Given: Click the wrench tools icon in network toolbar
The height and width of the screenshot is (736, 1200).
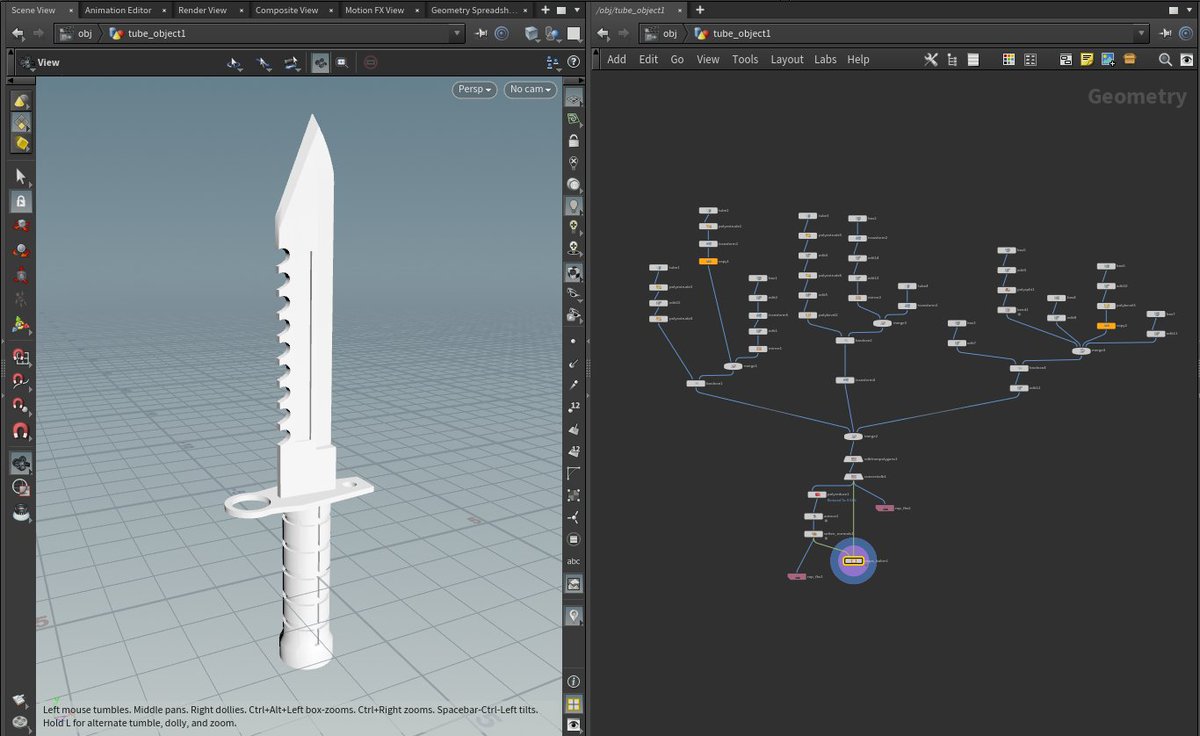Looking at the screenshot, I should 931,60.
